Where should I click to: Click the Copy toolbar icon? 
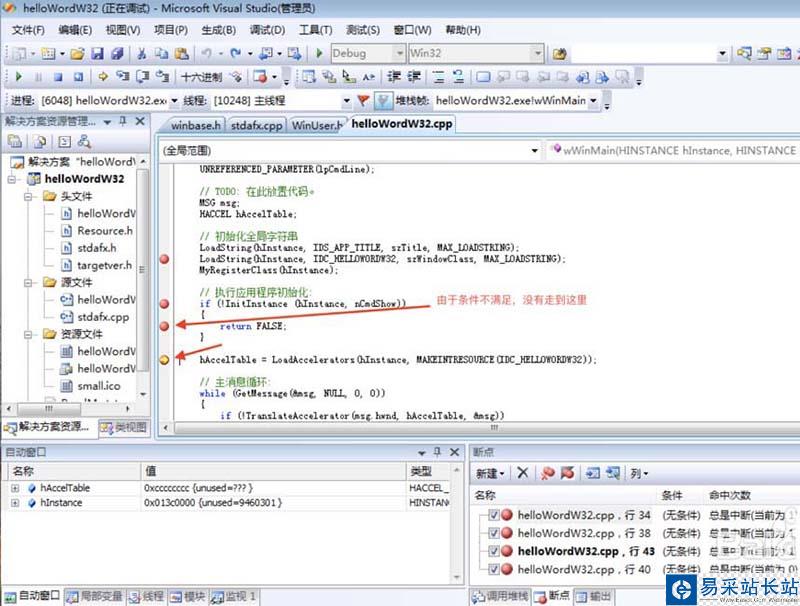point(161,53)
